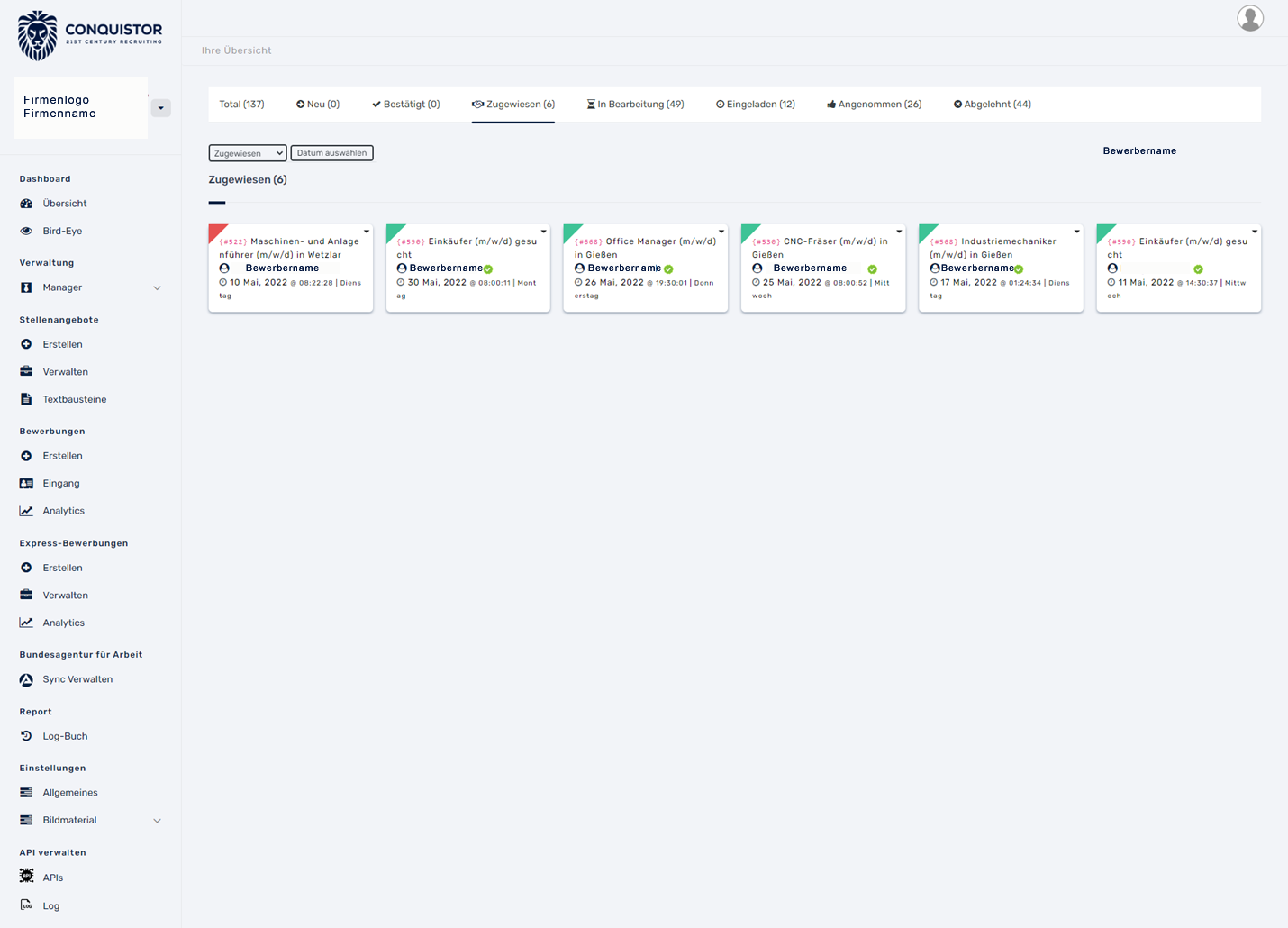
Task: Open the Office Manager card menu arrow
Action: pyautogui.click(x=721, y=232)
